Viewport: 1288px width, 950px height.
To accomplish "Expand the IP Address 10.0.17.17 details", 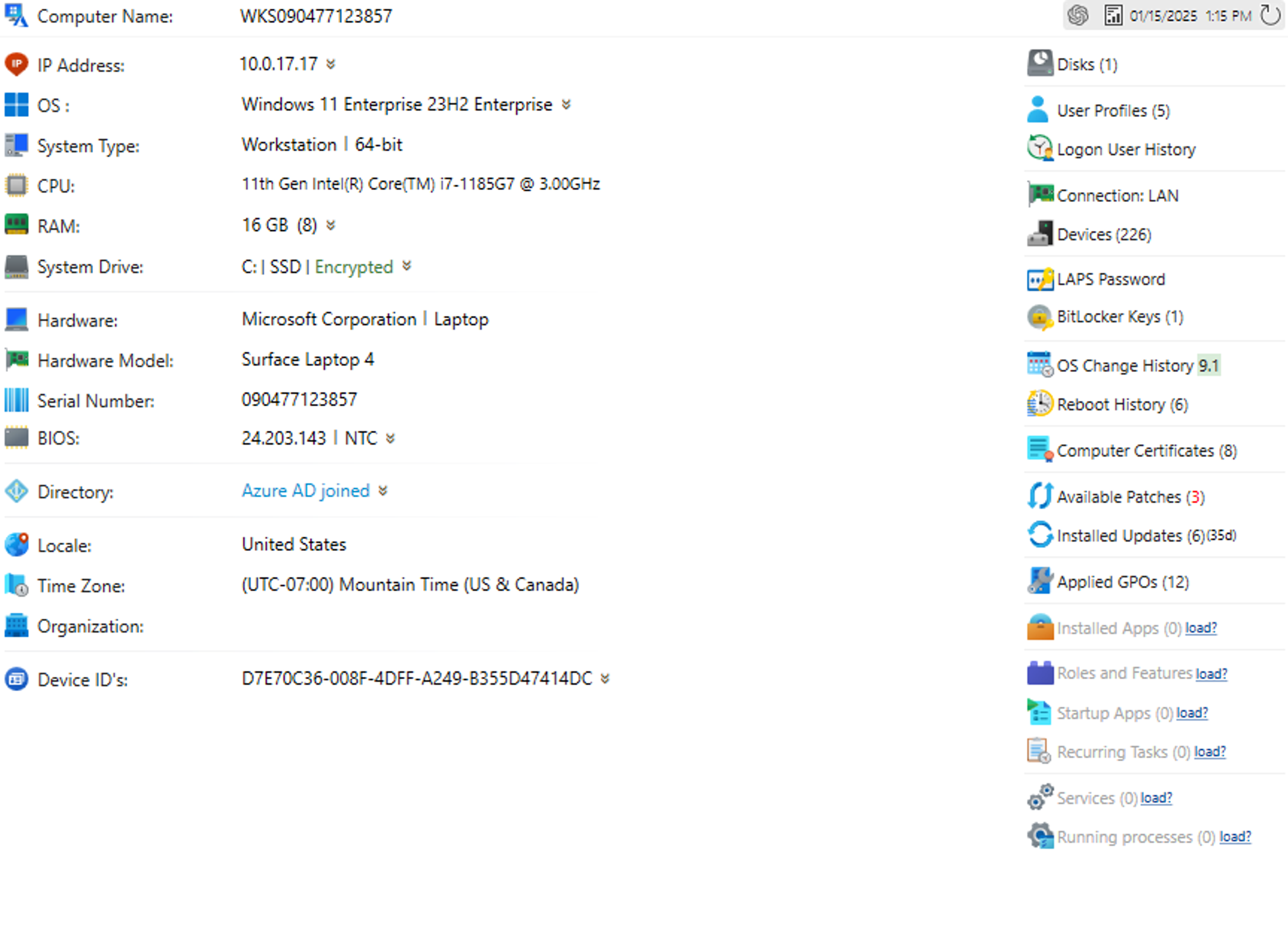I will coord(330,64).
